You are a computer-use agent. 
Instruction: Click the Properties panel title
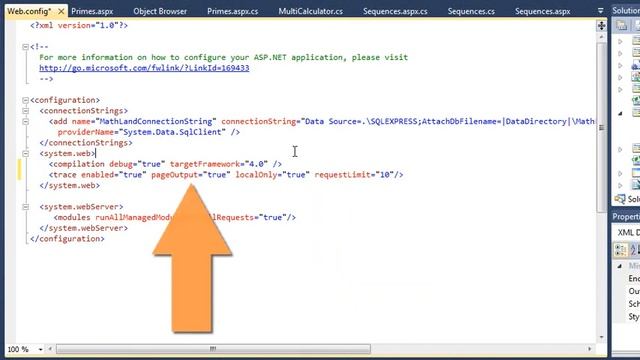pos(626,217)
